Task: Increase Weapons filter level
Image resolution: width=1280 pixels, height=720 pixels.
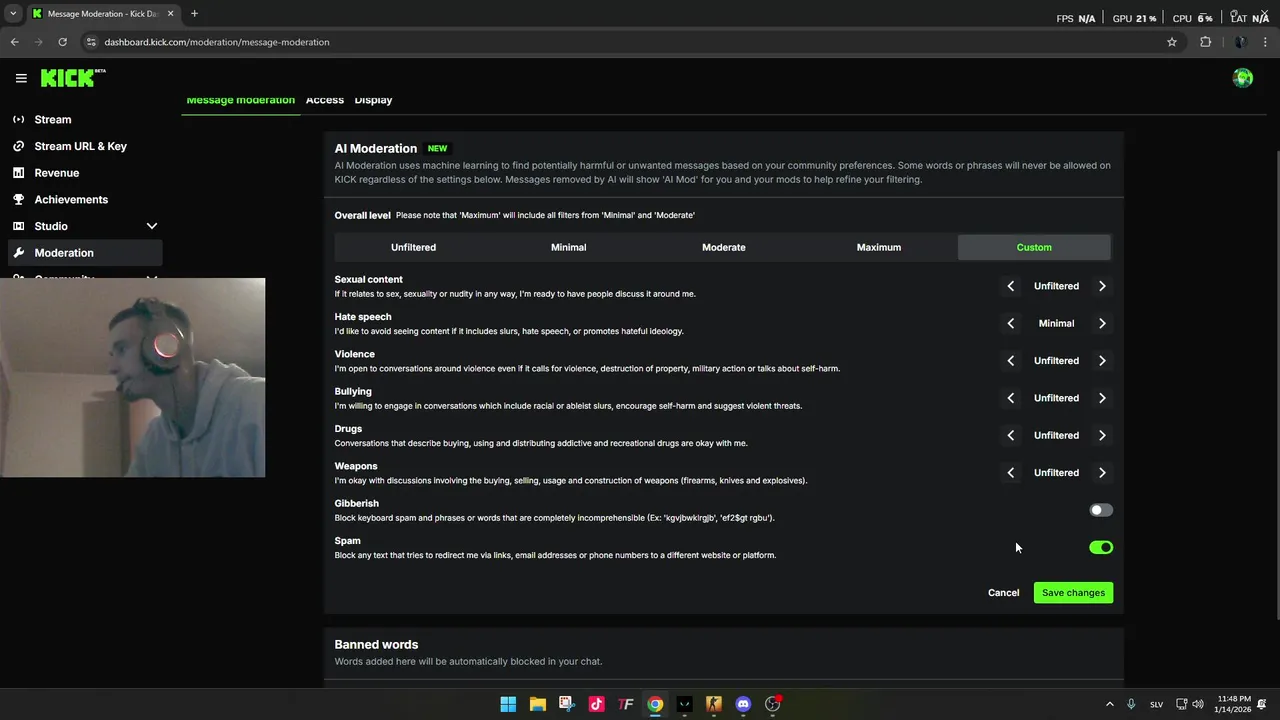Action: pyautogui.click(x=1102, y=472)
